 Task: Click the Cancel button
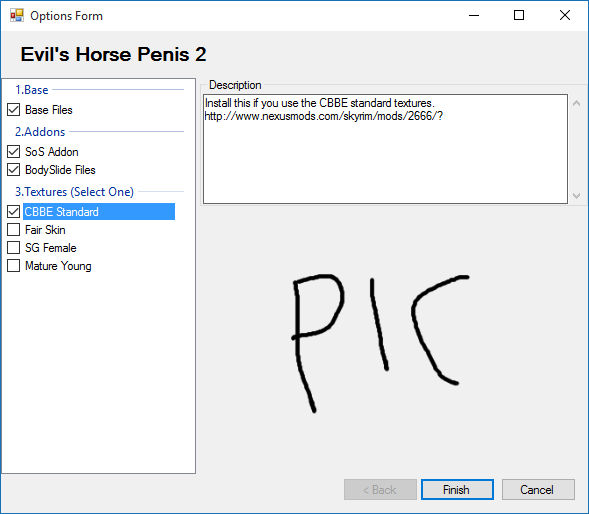tap(538, 490)
